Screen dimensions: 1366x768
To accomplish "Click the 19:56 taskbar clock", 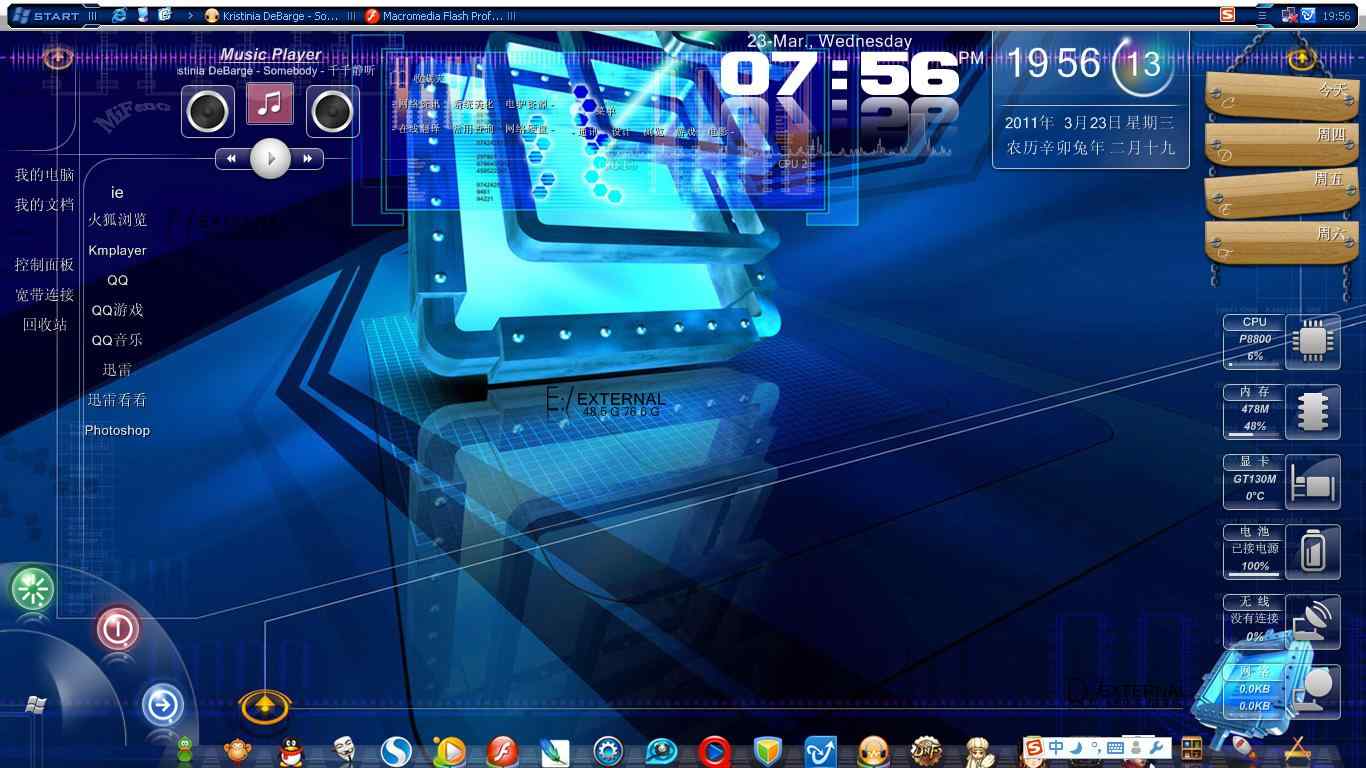I will [1336, 16].
